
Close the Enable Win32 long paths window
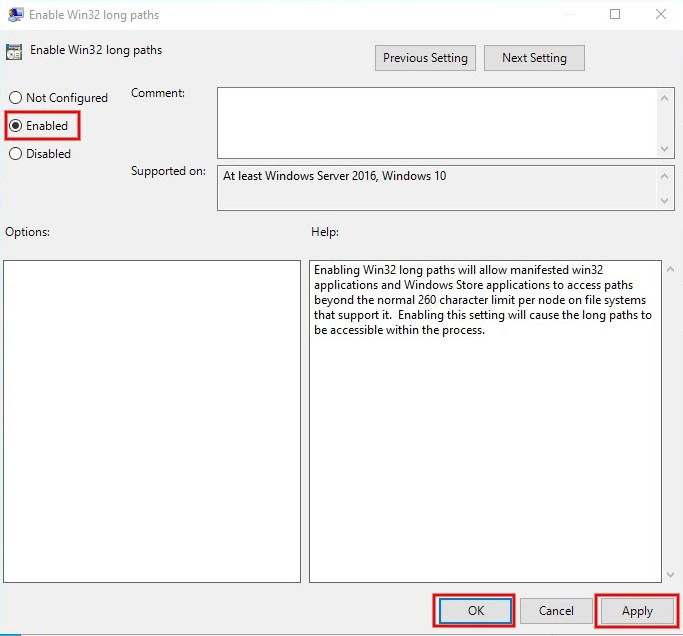point(660,14)
